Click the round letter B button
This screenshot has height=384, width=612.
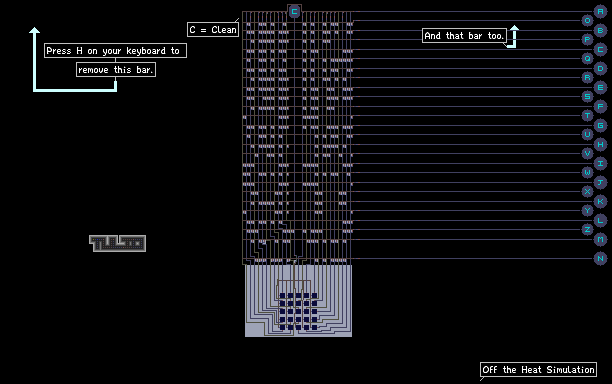[600, 30]
